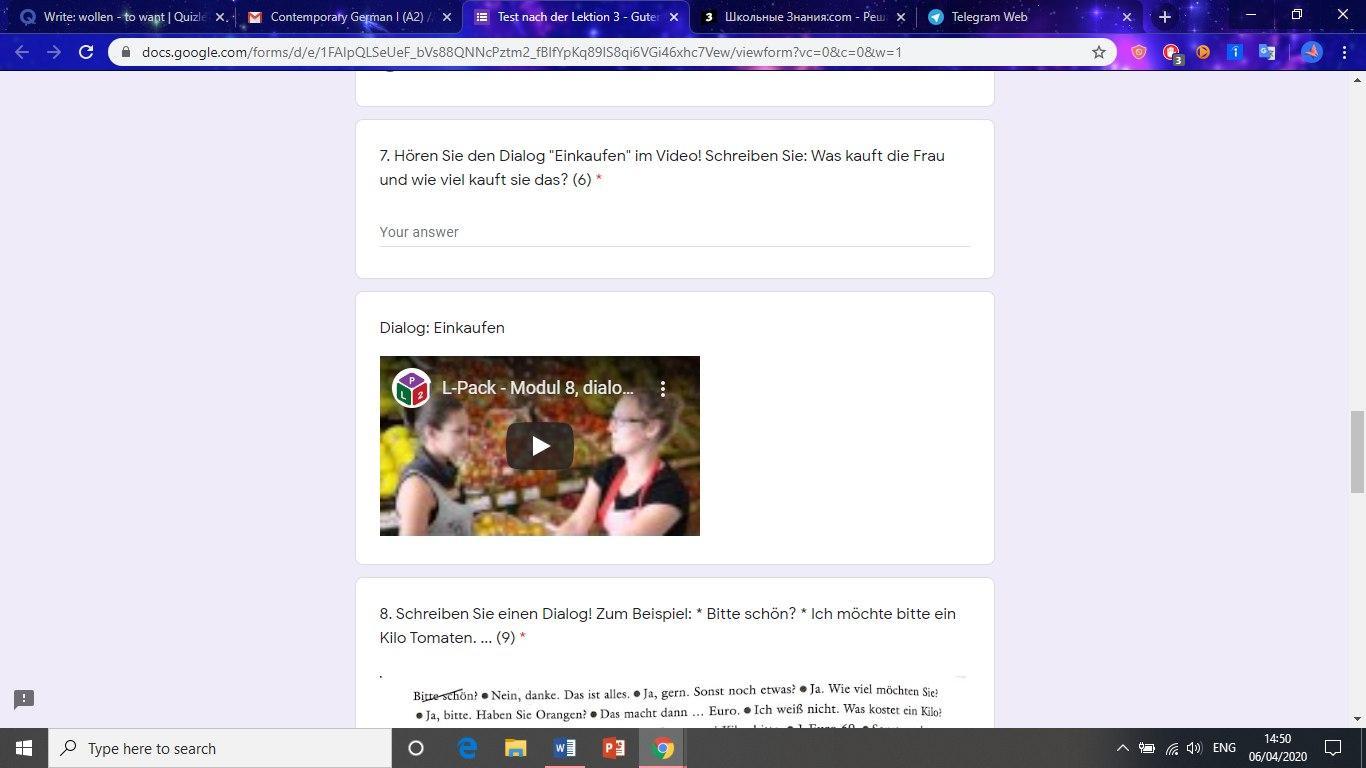This screenshot has height=768, width=1366.
Task: Open the red ad-blocker extension with badge 3
Action: click(1172, 52)
